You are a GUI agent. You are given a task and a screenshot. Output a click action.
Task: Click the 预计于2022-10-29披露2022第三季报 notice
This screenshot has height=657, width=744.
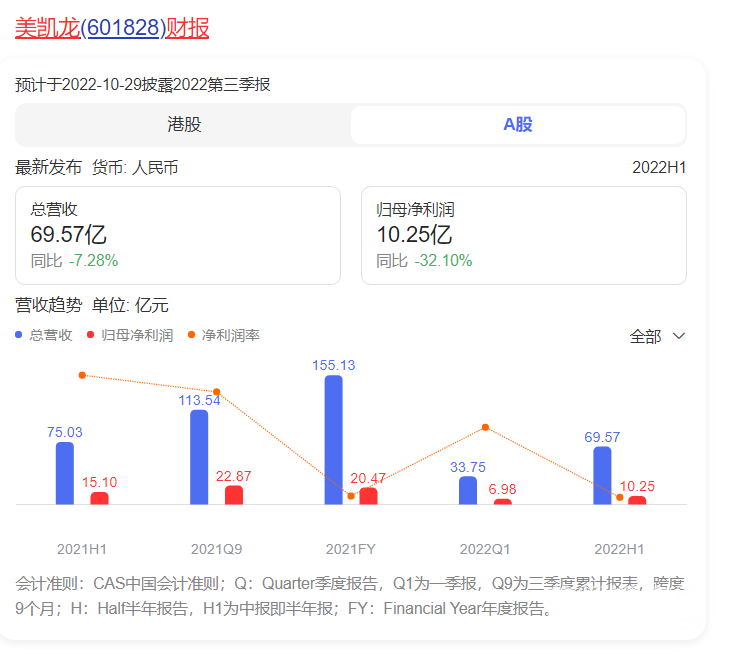[142, 85]
